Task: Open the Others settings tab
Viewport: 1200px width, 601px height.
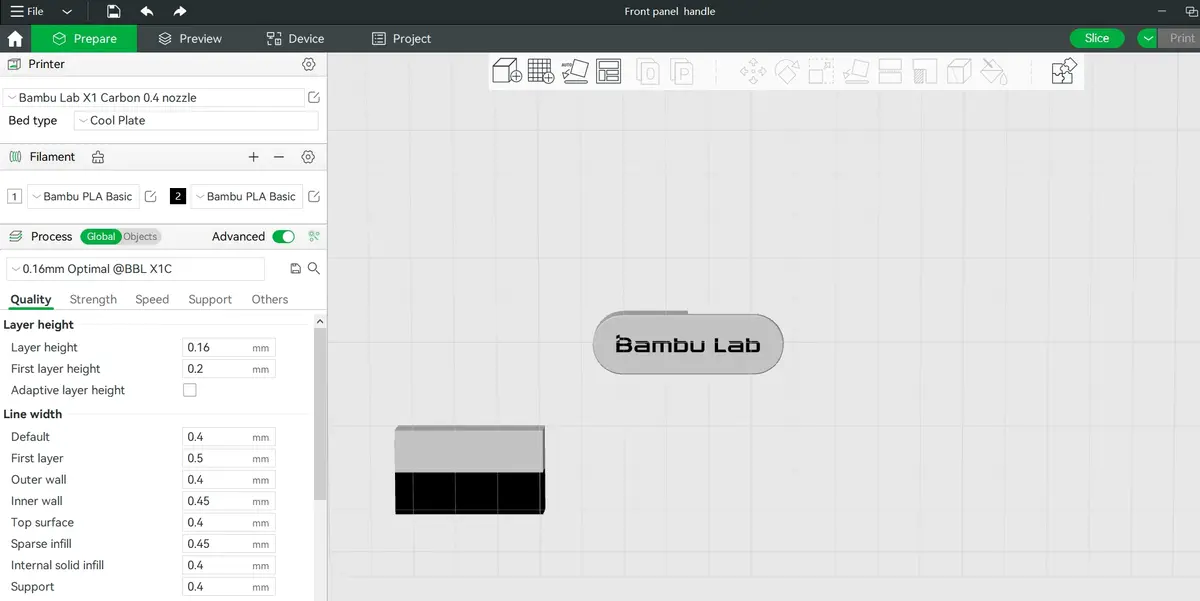Action: (270, 299)
